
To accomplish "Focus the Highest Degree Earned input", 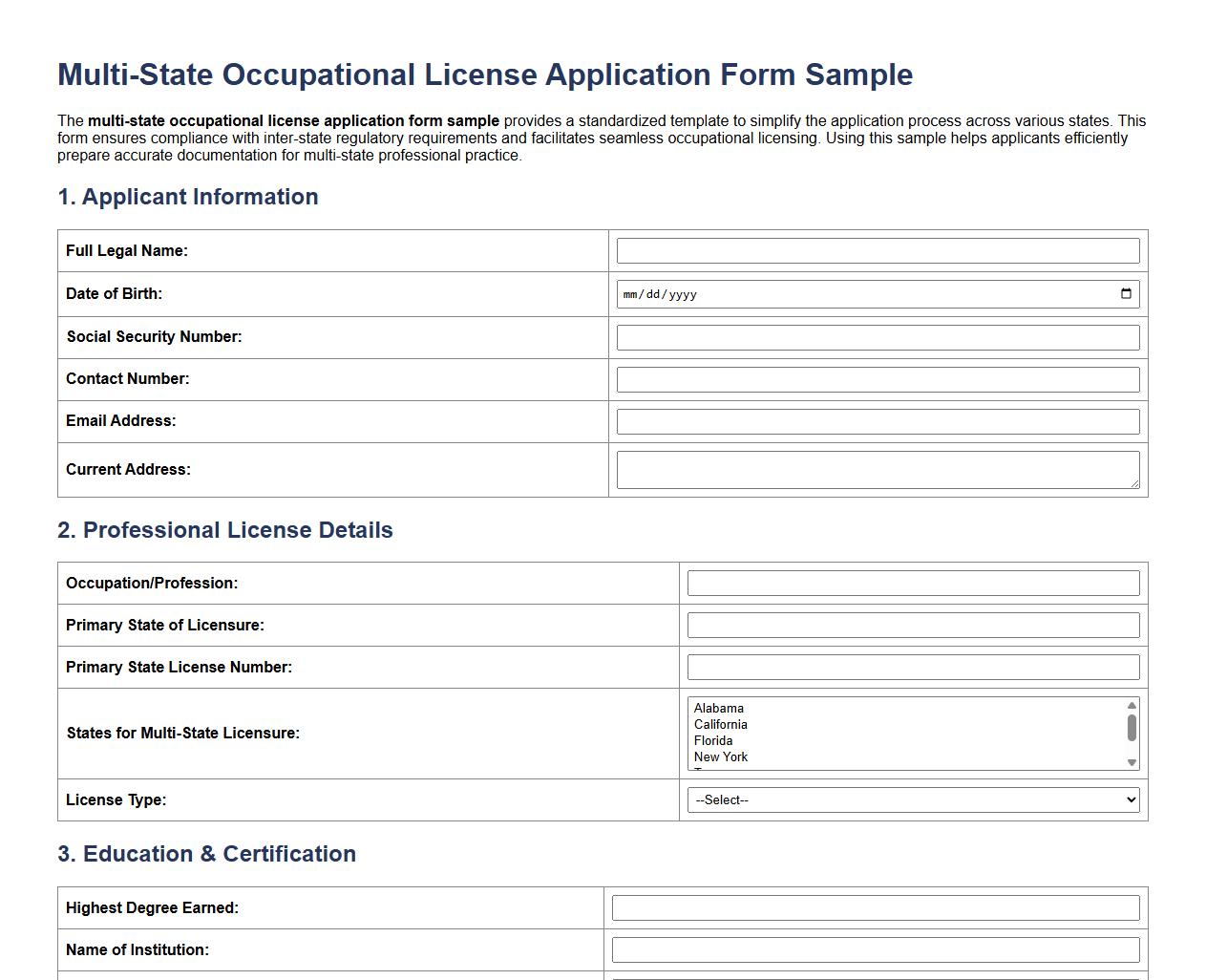I will click(x=875, y=907).
